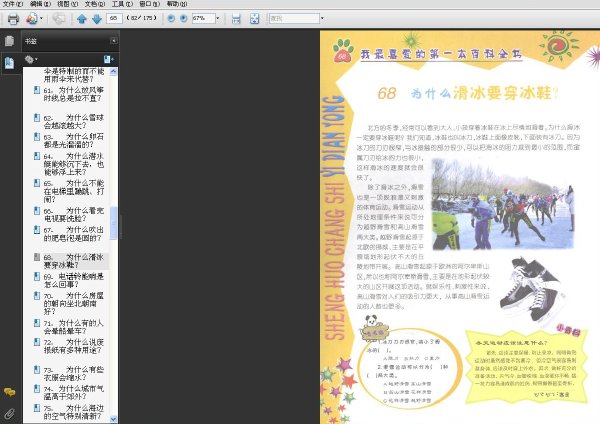Go to next page with down arrow
Screen dimensions: 600x424
[x=96, y=19]
